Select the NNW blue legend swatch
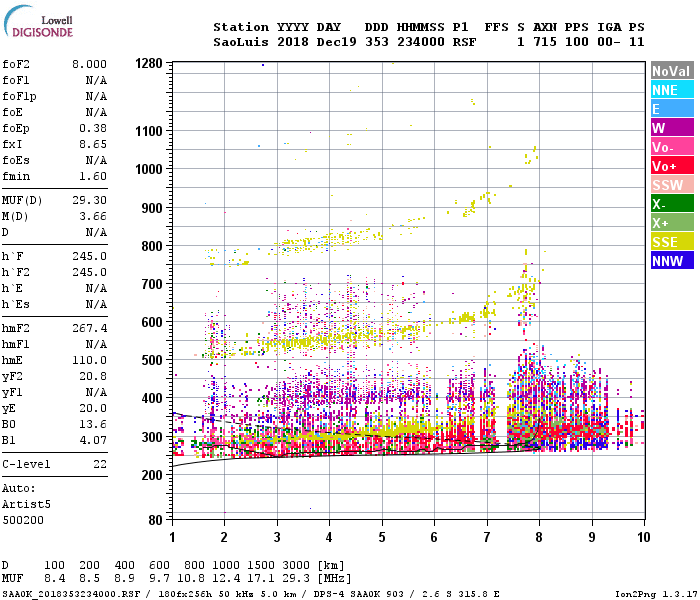 pos(672,261)
